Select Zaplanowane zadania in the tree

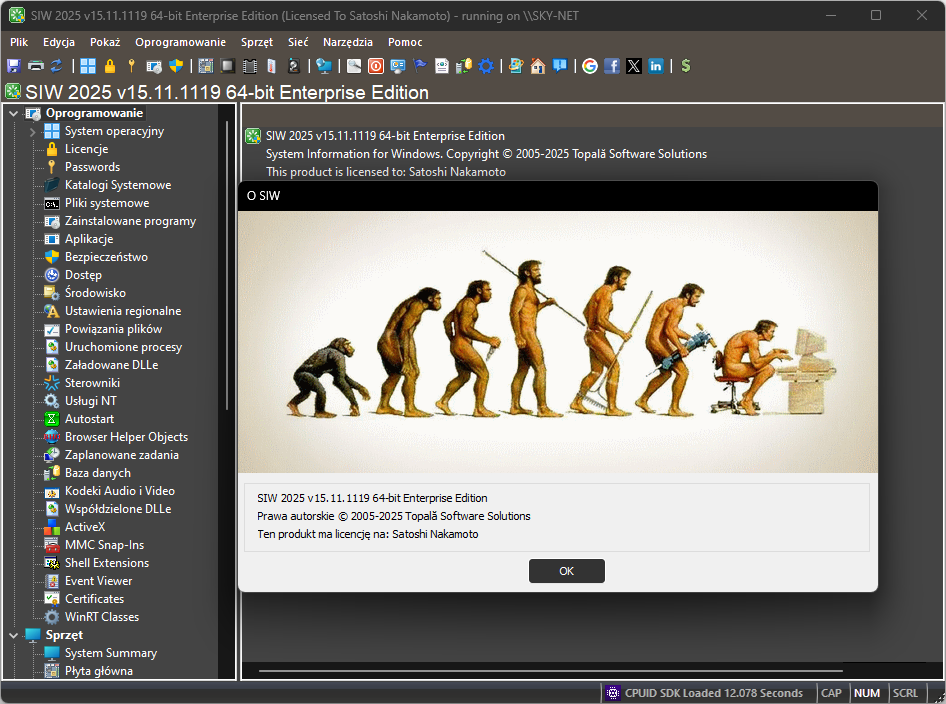[121, 455]
